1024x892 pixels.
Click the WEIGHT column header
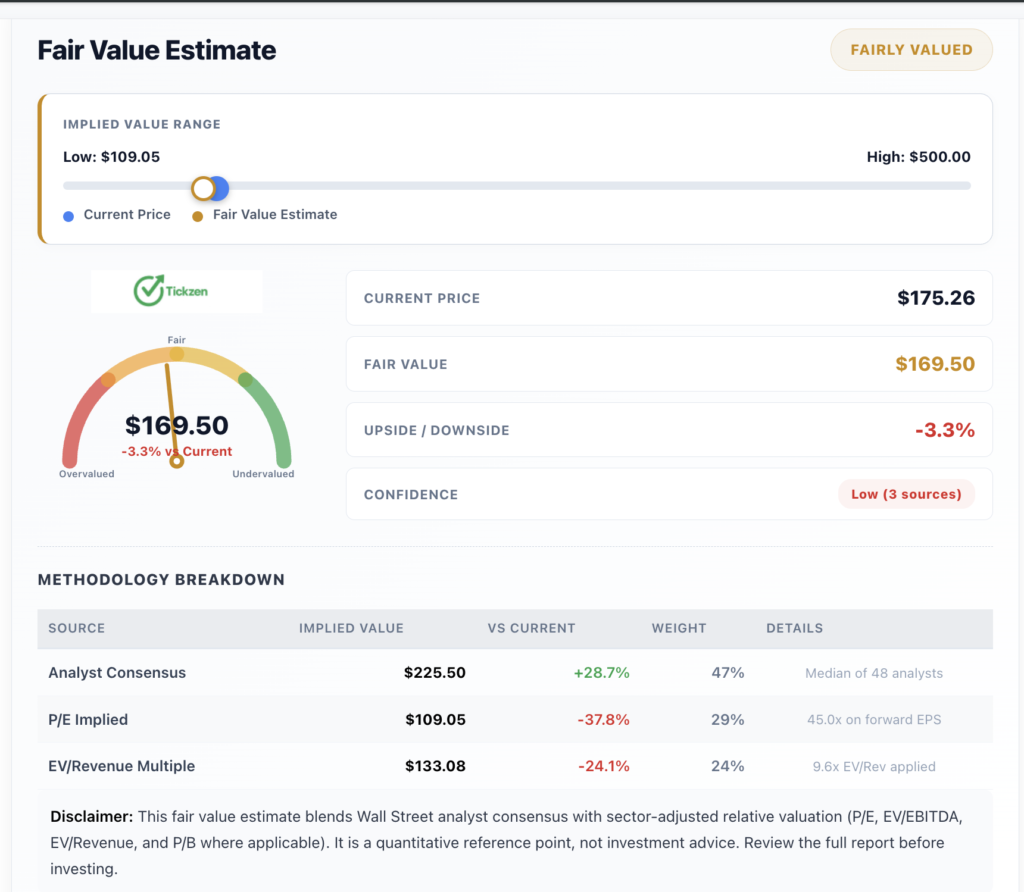[679, 628]
